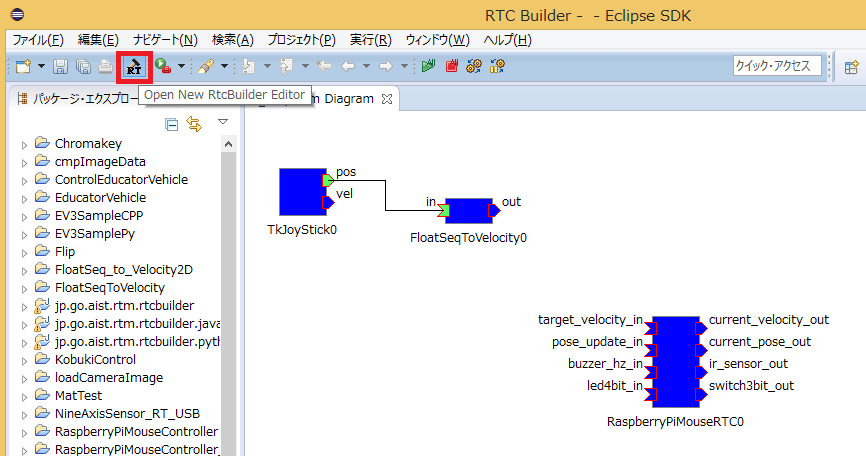Select the MatTest project in the tree
The image size is (866, 456).
tap(74, 396)
